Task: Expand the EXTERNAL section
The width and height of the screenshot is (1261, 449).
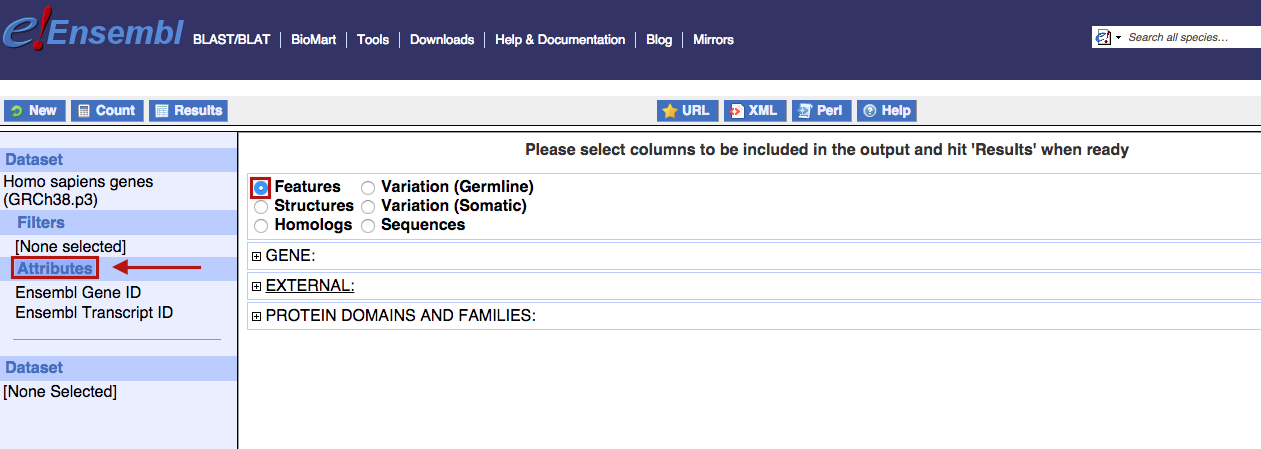Action: 257,287
